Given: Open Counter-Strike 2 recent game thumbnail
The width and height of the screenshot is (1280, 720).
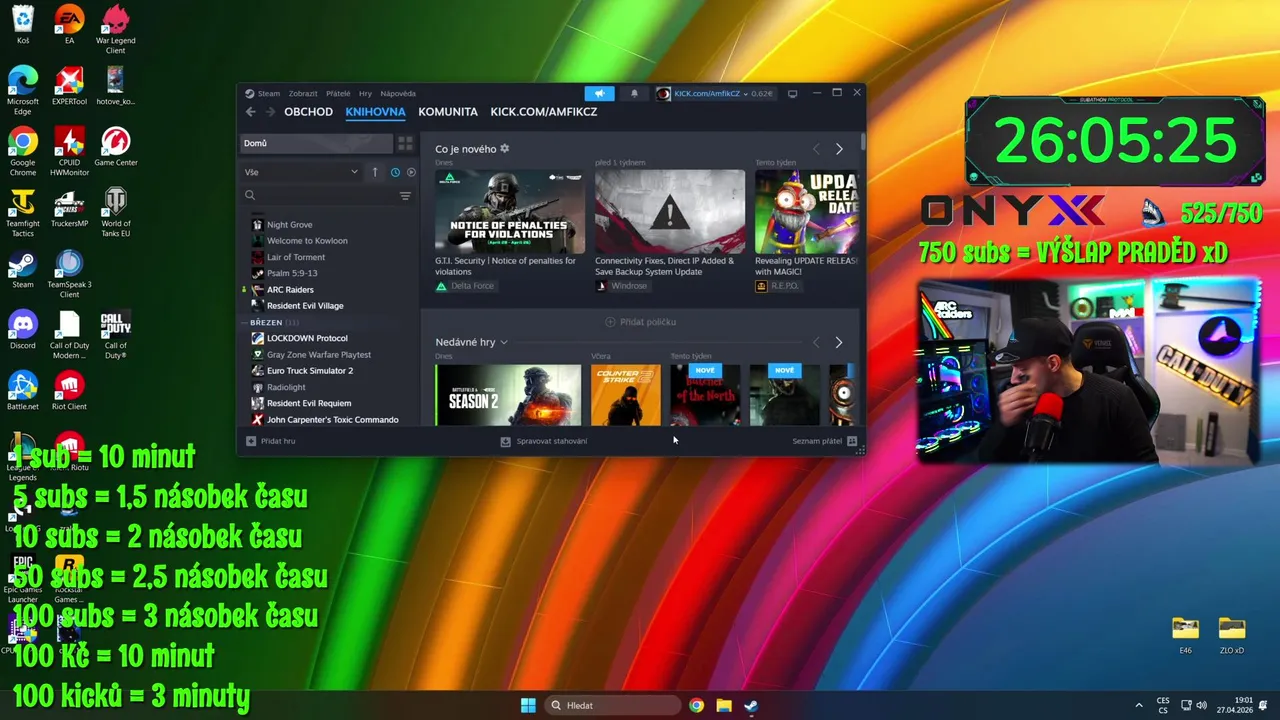Looking at the screenshot, I should [x=626, y=395].
